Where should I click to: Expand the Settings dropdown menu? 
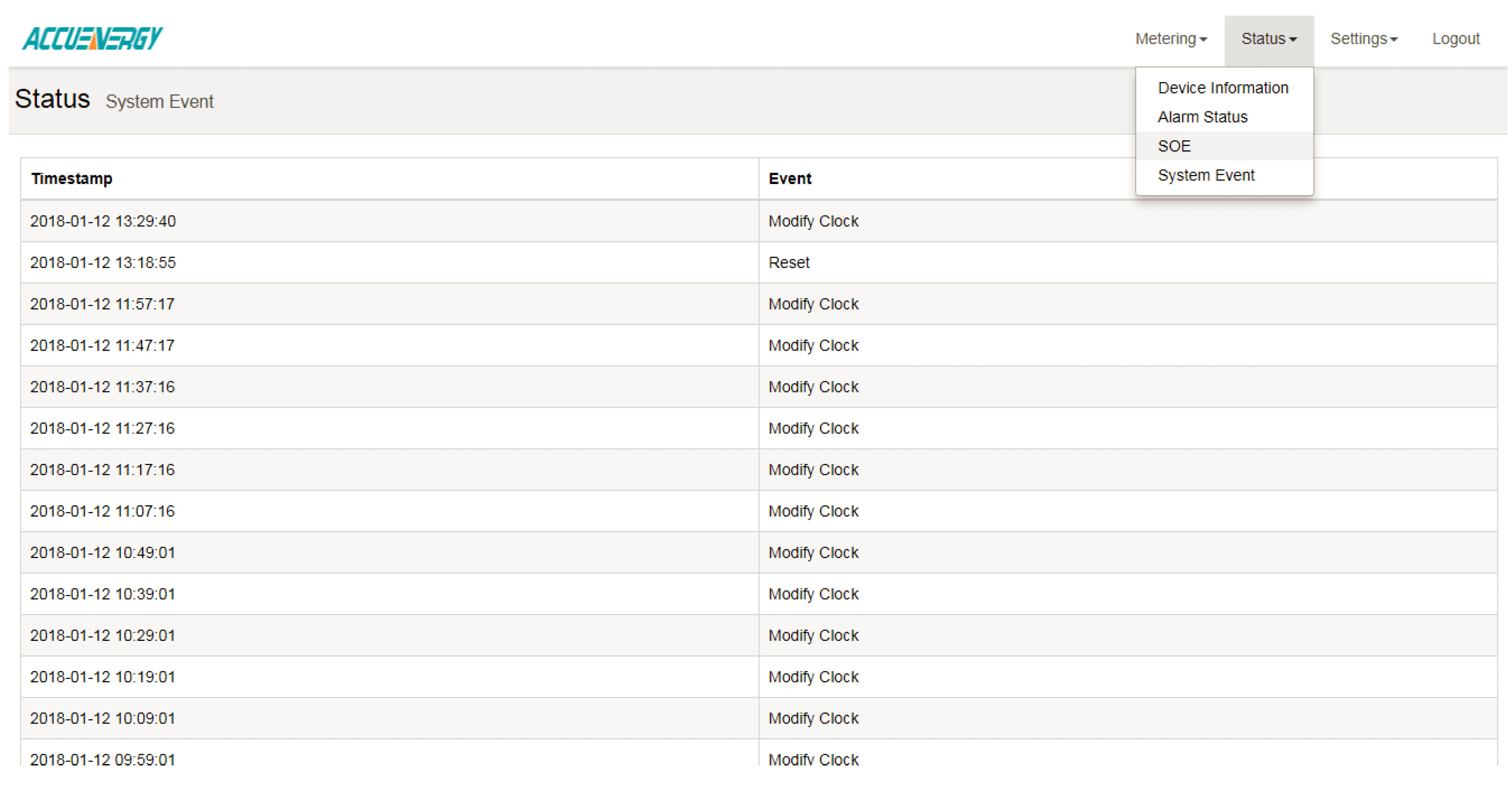tap(1363, 39)
